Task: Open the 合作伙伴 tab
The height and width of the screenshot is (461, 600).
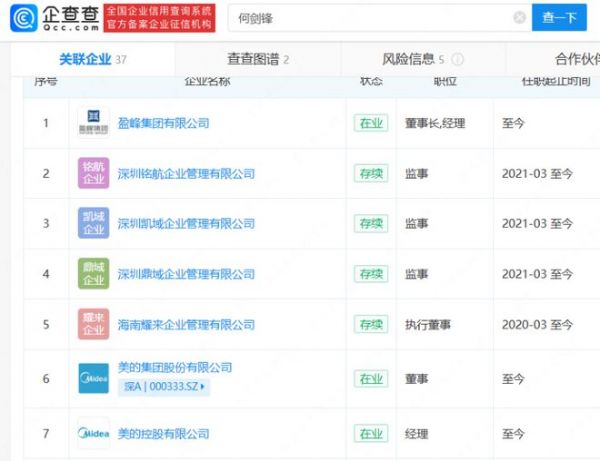Action: coord(562,60)
